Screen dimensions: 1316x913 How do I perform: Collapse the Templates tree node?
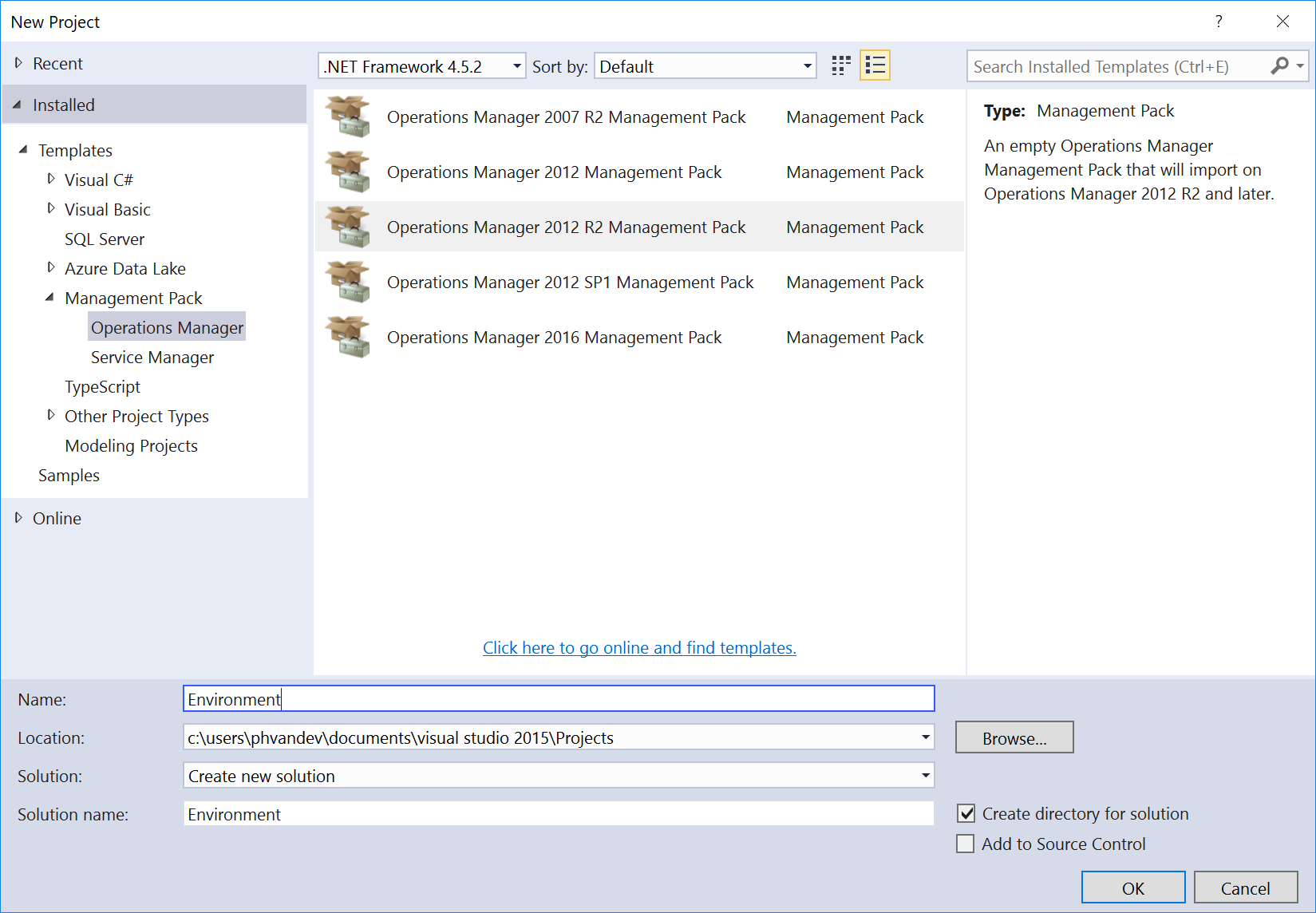pos(23,150)
